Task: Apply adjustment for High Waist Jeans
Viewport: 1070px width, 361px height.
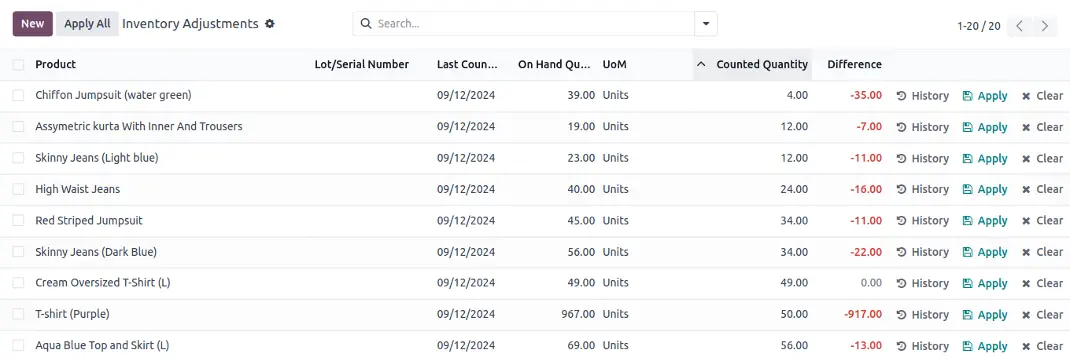Action: pos(985,190)
